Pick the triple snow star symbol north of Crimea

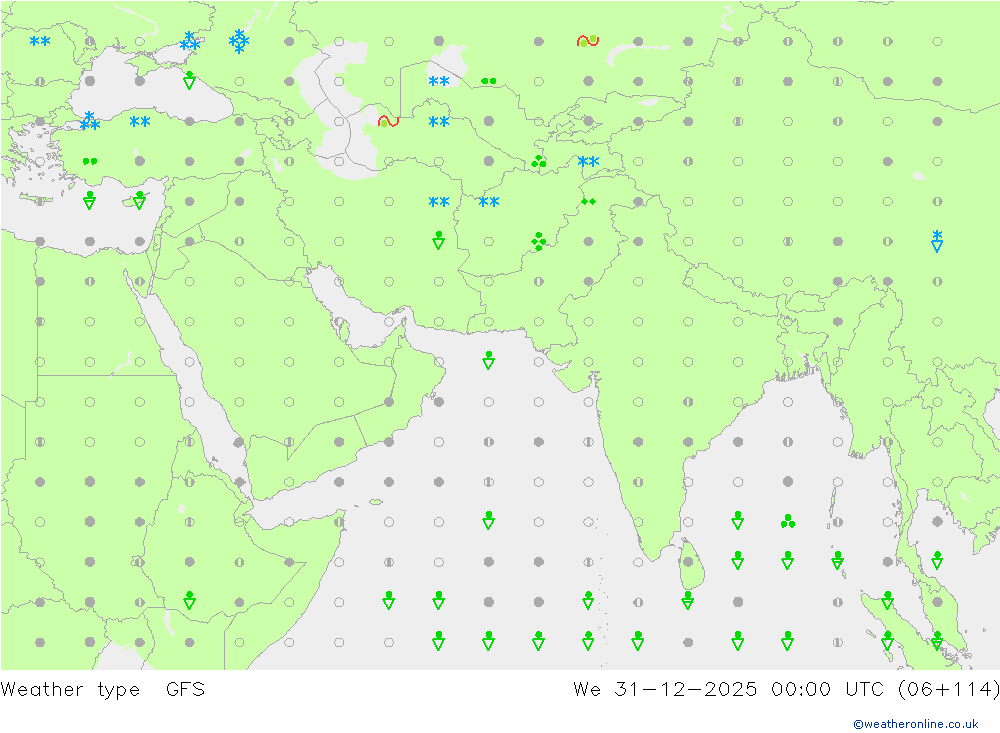tap(189, 41)
